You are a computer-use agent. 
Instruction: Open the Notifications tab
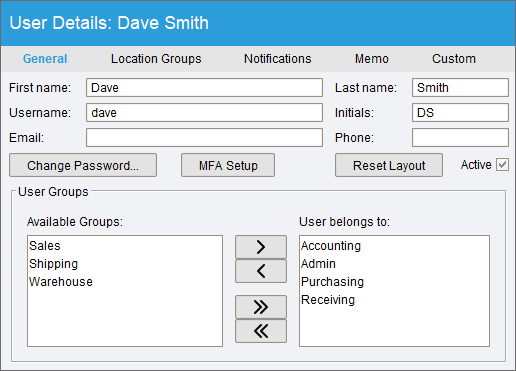[x=278, y=59]
